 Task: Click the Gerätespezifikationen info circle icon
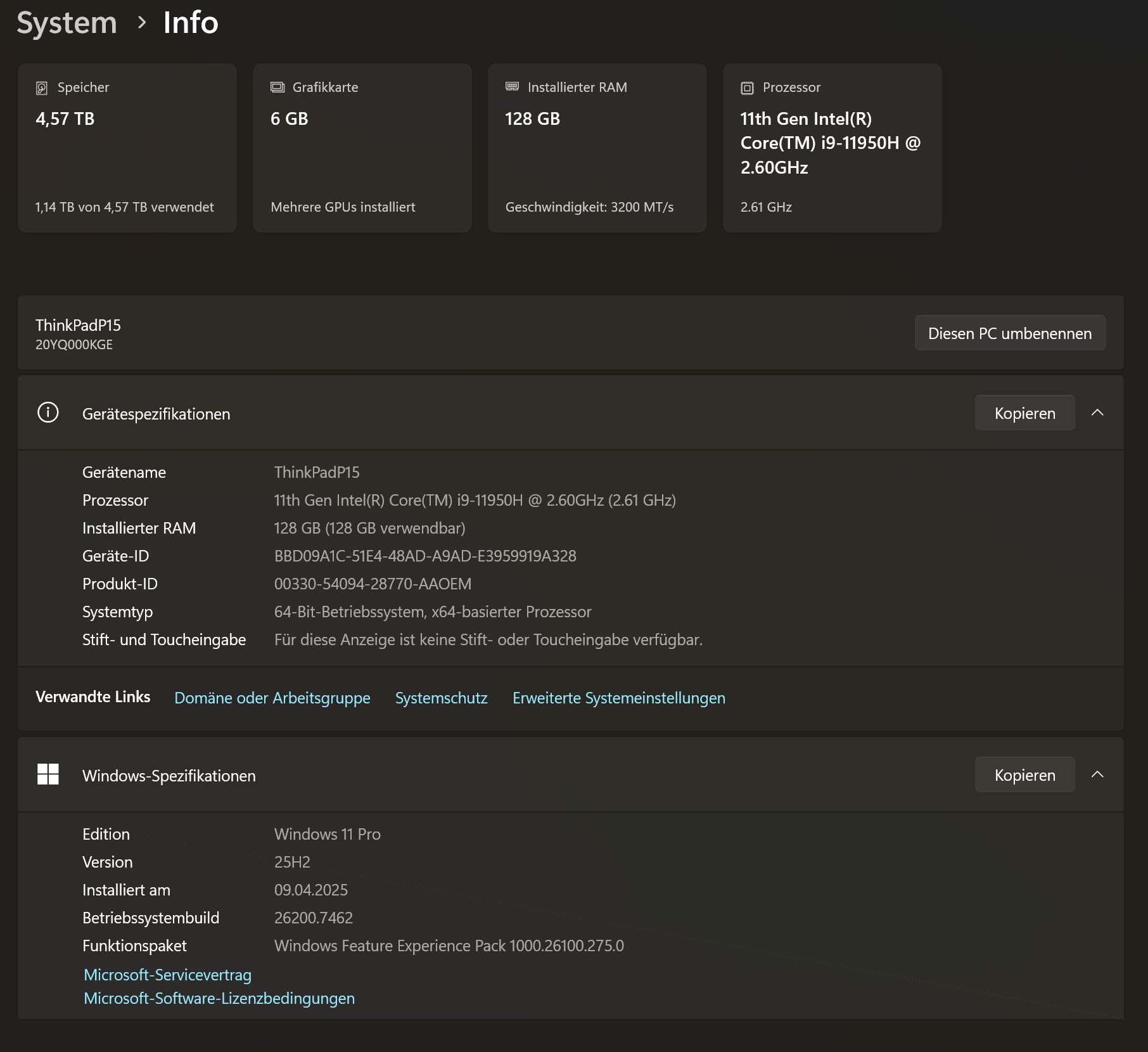pyautogui.click(x=48, y=413)
